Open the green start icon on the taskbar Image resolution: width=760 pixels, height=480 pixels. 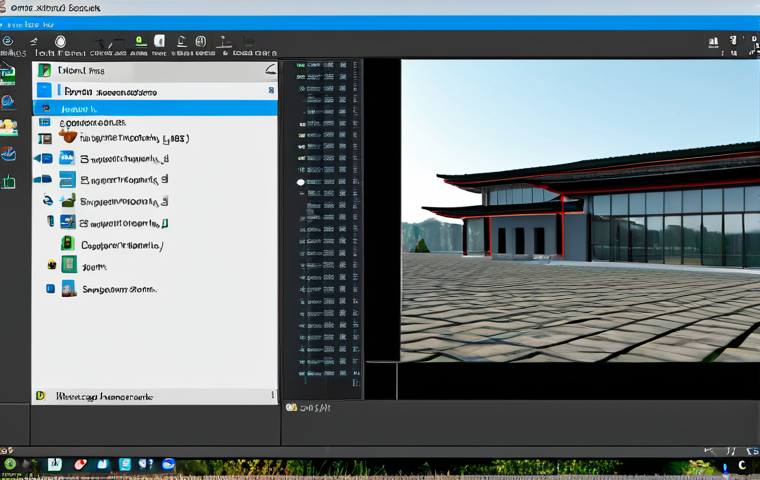(10, 464)
